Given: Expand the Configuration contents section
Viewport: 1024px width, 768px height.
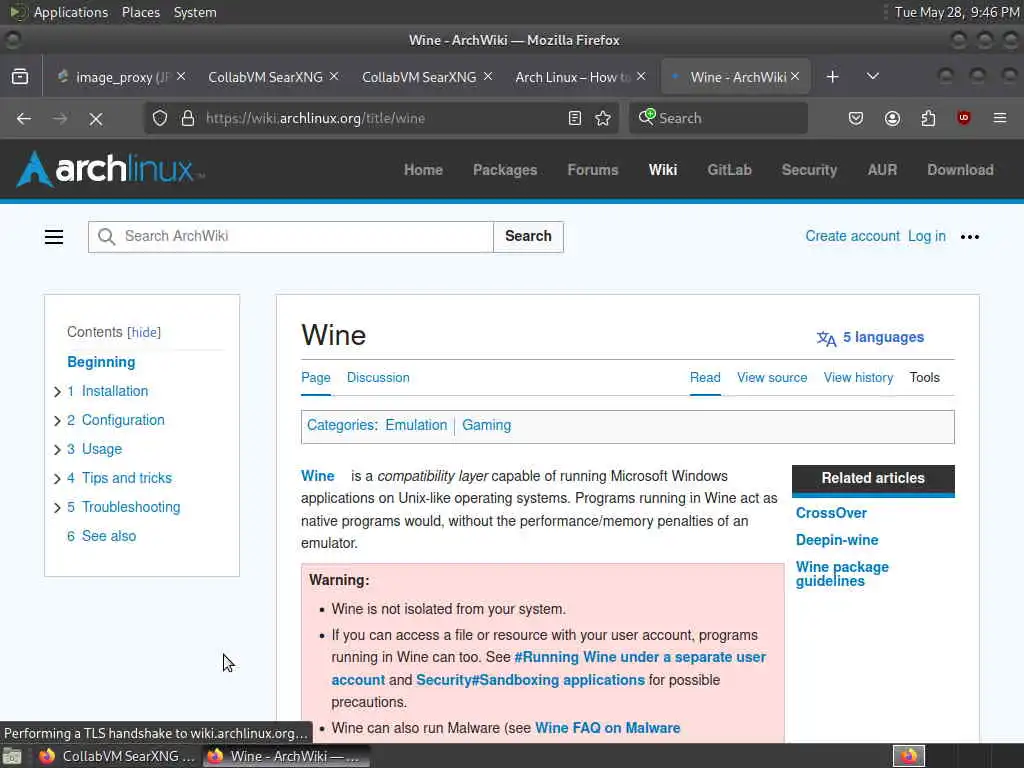Looking at the screenshot, I should 57,421.
